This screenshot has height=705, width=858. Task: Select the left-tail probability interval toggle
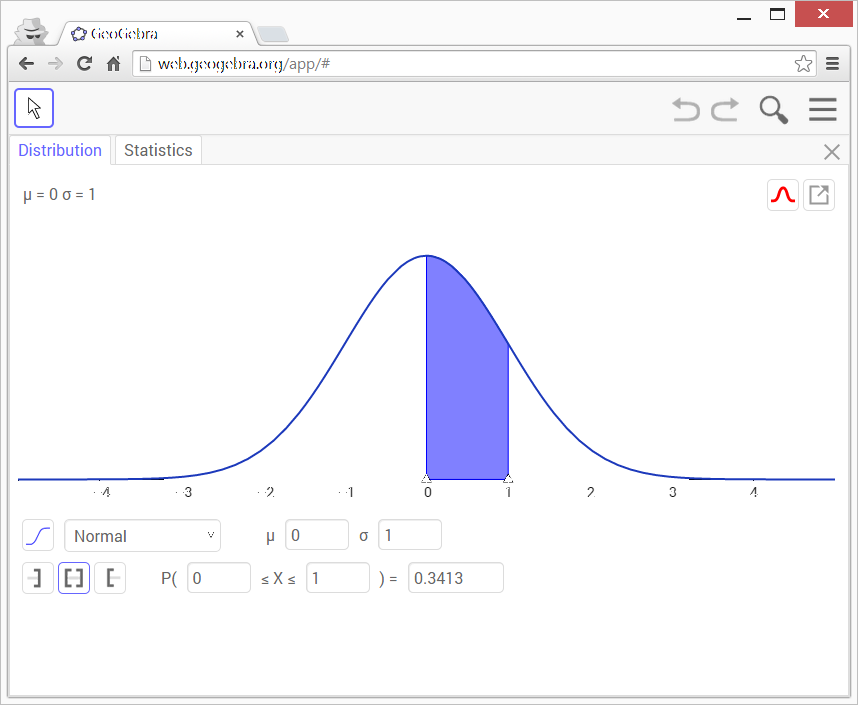[37, 577]
